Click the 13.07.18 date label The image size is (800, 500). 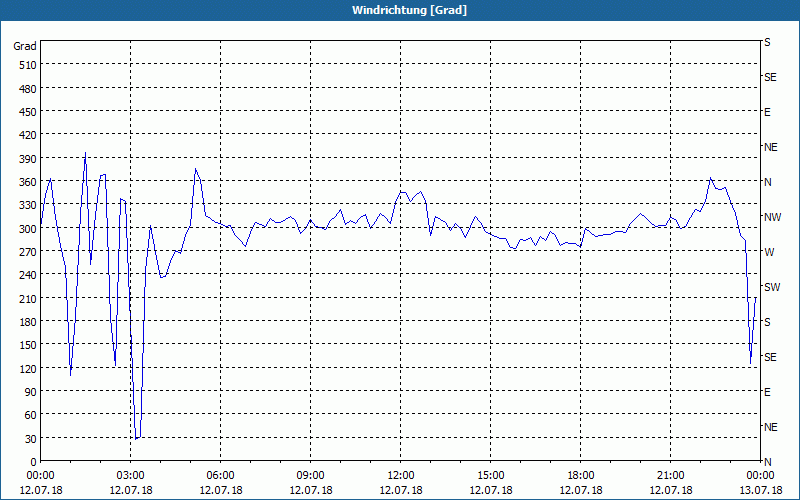pos(760,490)
